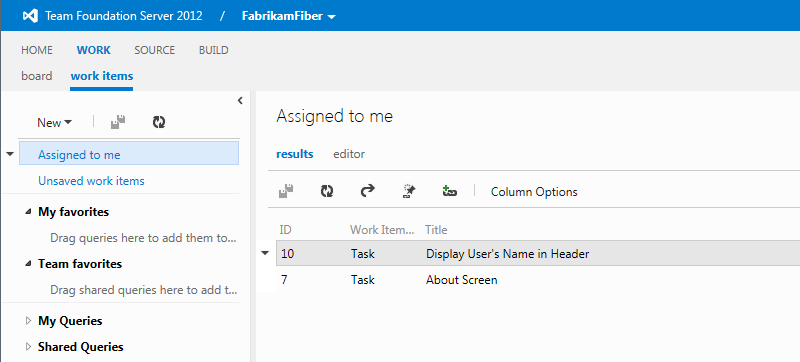This screenshot has height=362, width=800.
Task: Switch to the editor tab
Action: pos(349,154)
